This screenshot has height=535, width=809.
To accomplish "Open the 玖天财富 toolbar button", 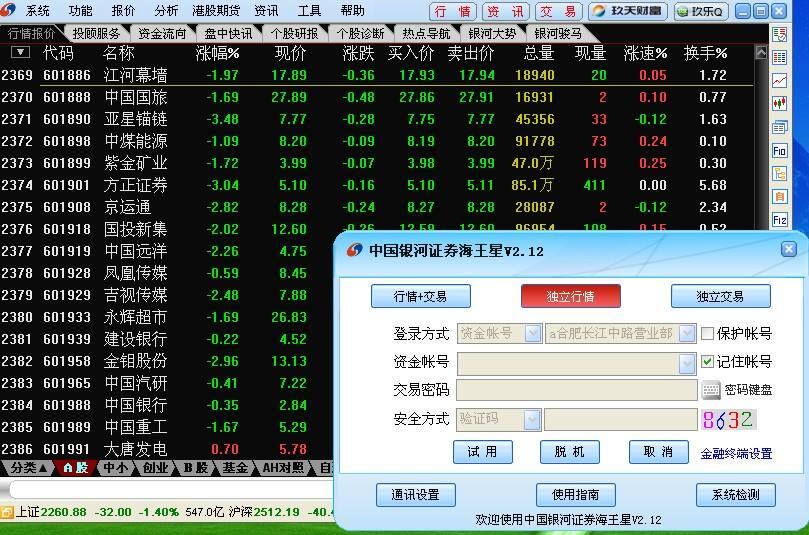I will (628, 11).
